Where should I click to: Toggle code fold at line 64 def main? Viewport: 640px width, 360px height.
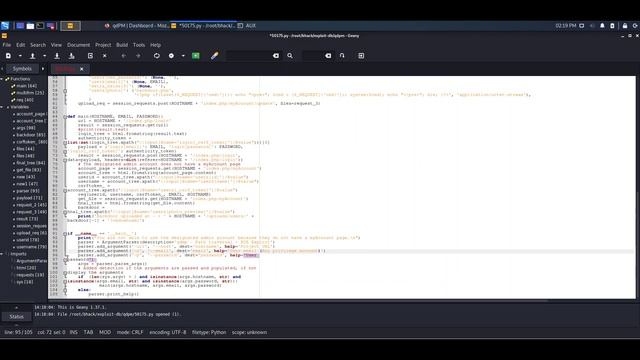[65, 117]
